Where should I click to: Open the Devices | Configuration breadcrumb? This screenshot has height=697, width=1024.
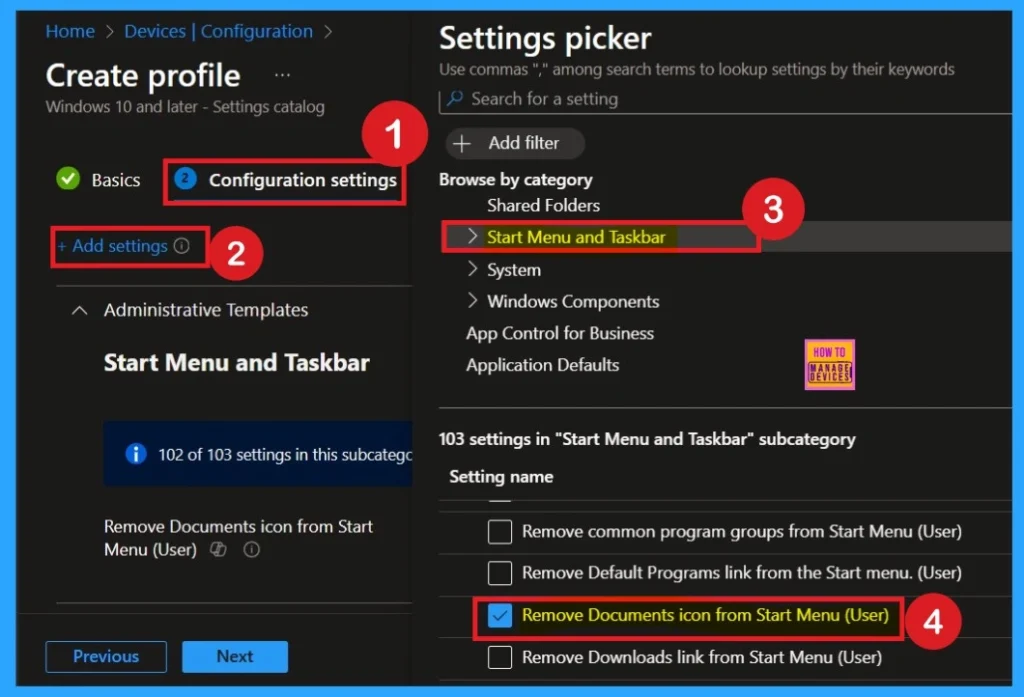tap(218, 31)
